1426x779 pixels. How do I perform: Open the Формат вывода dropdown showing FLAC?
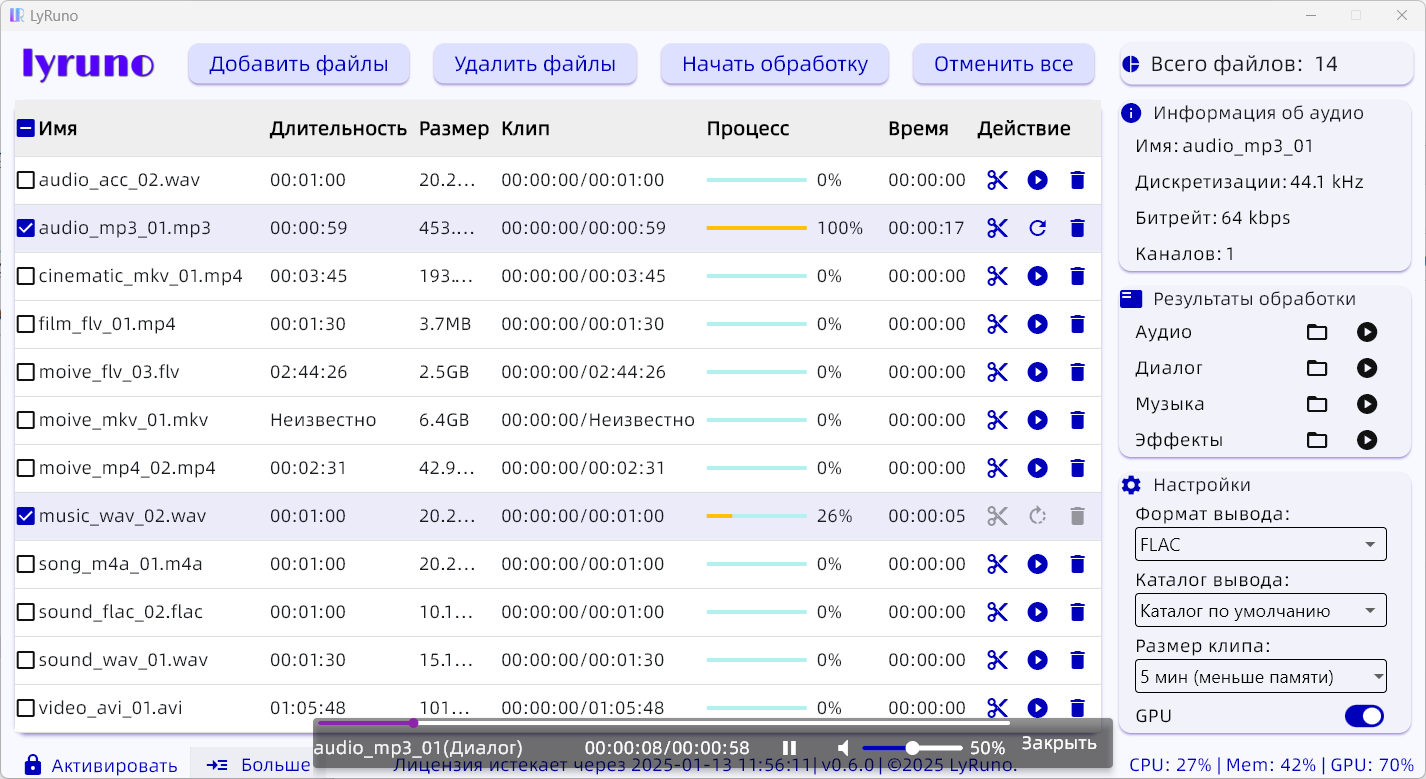click(x=1260, y=544)
